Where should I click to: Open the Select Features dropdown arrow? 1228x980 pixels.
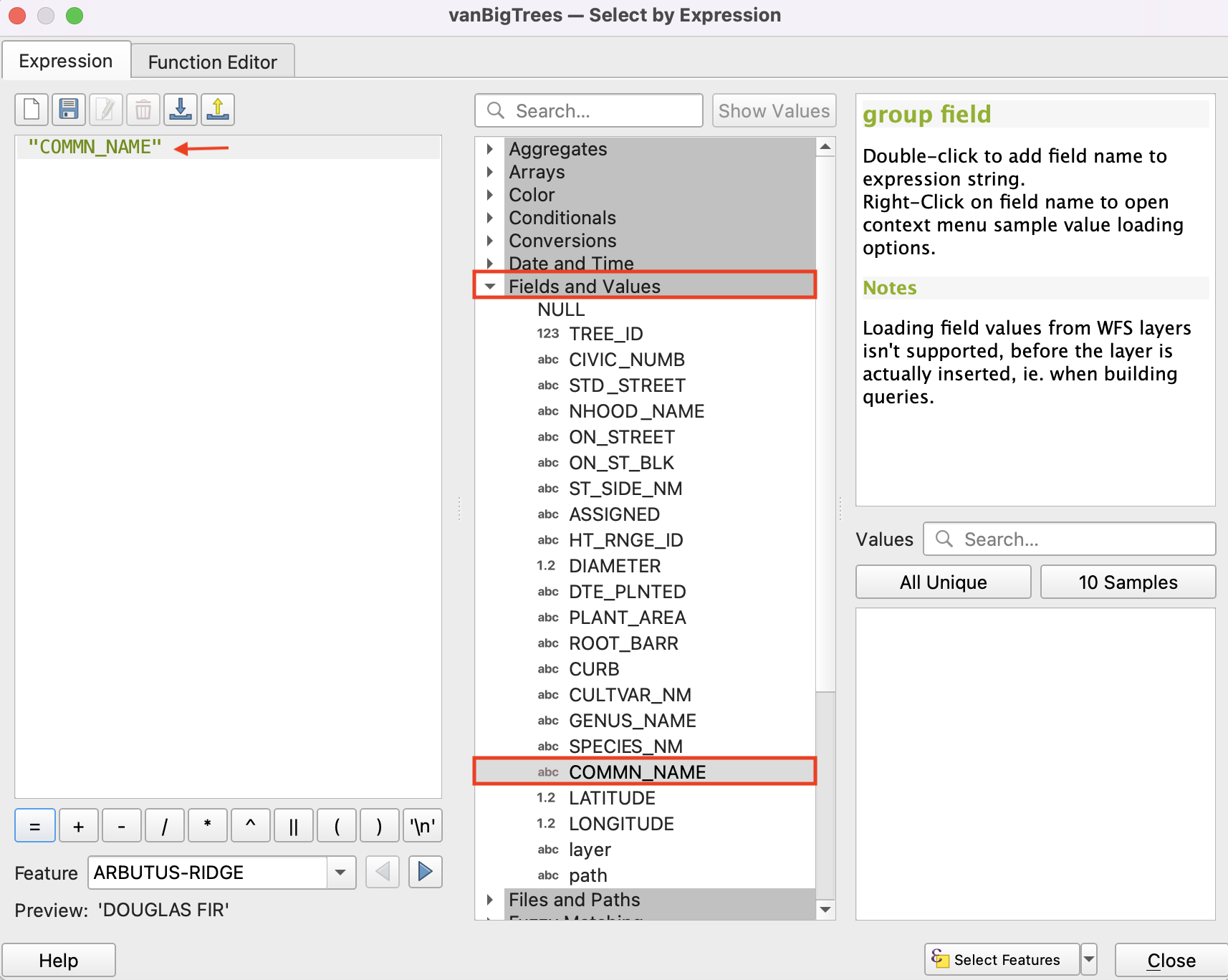pos(1089,959)
